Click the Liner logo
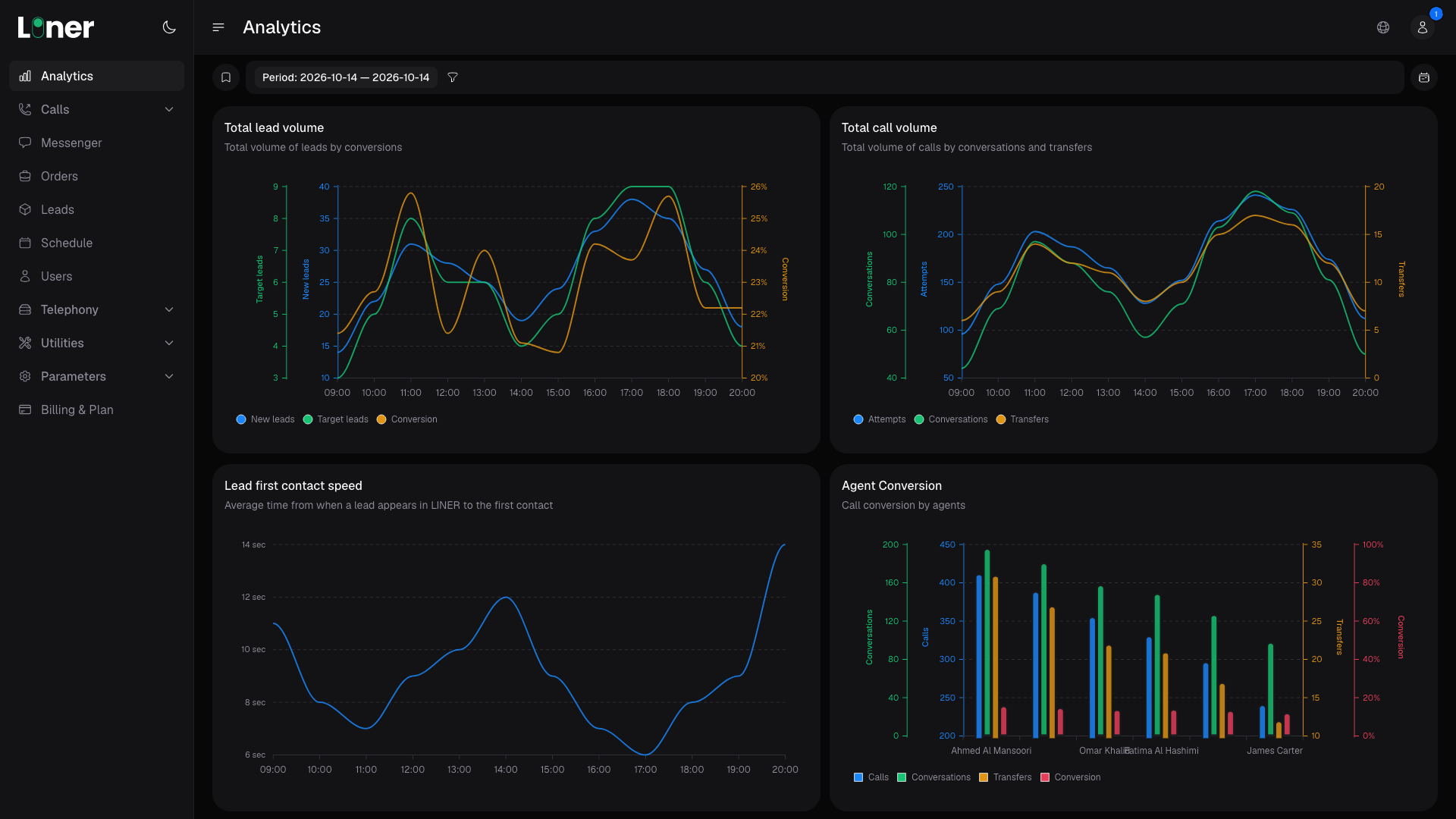1456x819 pixels. point(56,27)
